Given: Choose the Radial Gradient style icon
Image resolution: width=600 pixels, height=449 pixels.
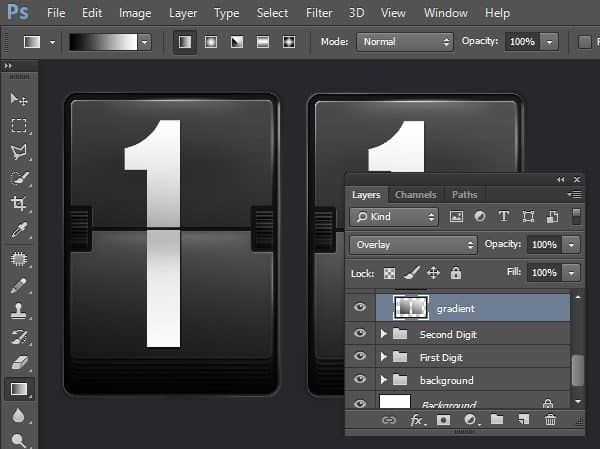Looking at the screenshot, I should (x=211, y=42).
